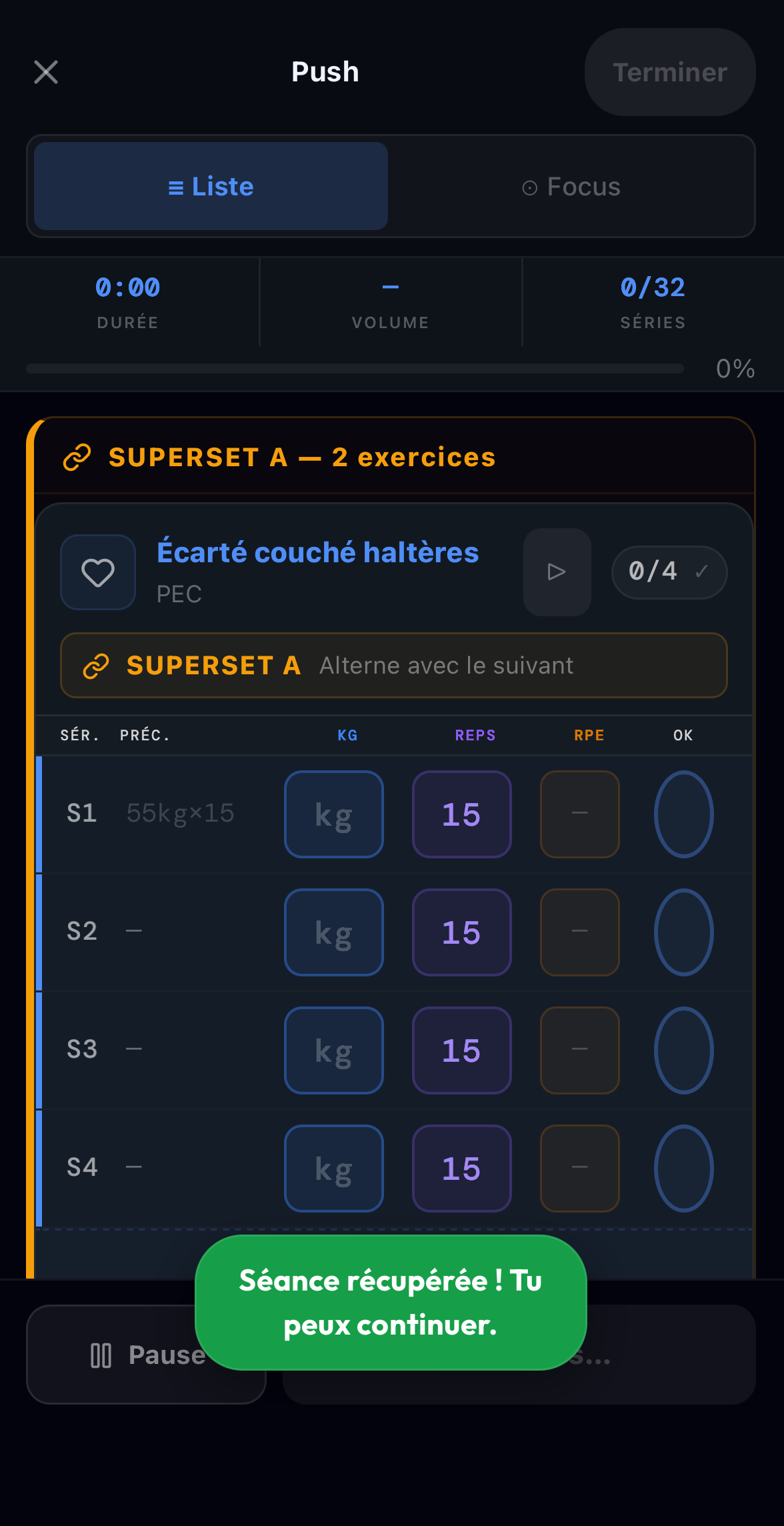Viewport: 784px width, 1526px height.
Task: Dismiss the workout with the X icon
Action: point(45,71)
